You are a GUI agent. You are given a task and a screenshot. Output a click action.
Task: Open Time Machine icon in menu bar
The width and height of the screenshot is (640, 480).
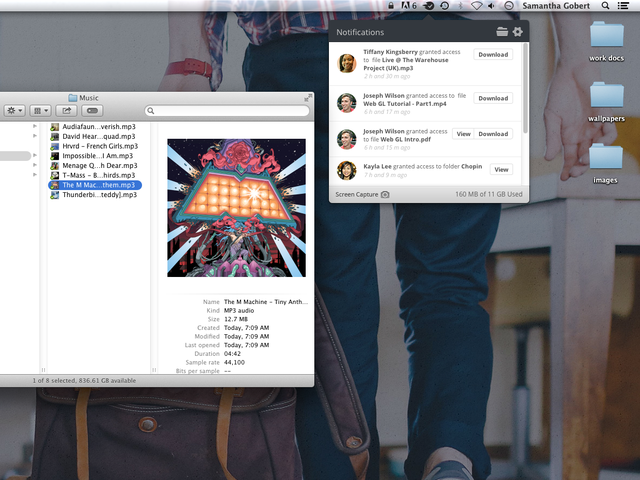pyautogui.click(x=444, y=6)
